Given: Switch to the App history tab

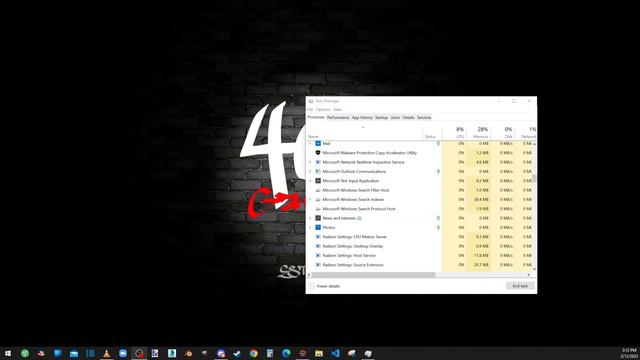Looking at the screenshot, I should pos(362,118).
